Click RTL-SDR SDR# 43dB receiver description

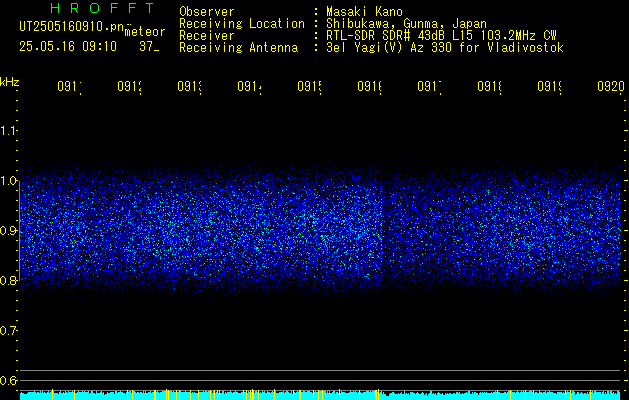[x=441, y=36]
